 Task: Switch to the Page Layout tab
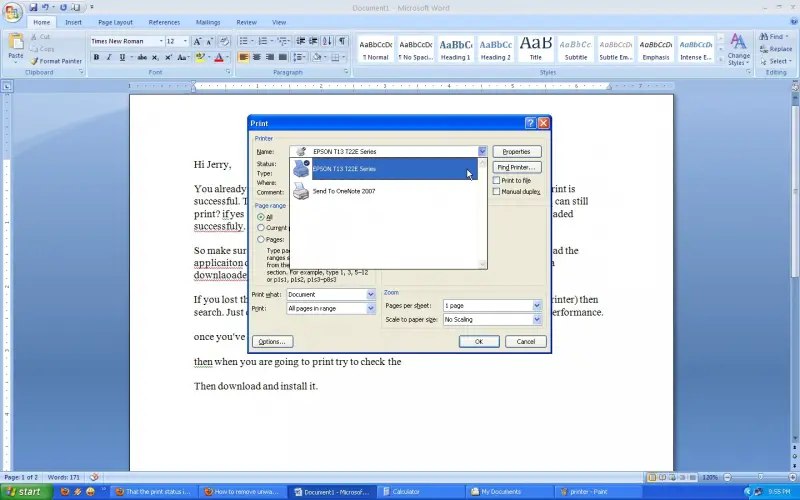tap(115, 22)
